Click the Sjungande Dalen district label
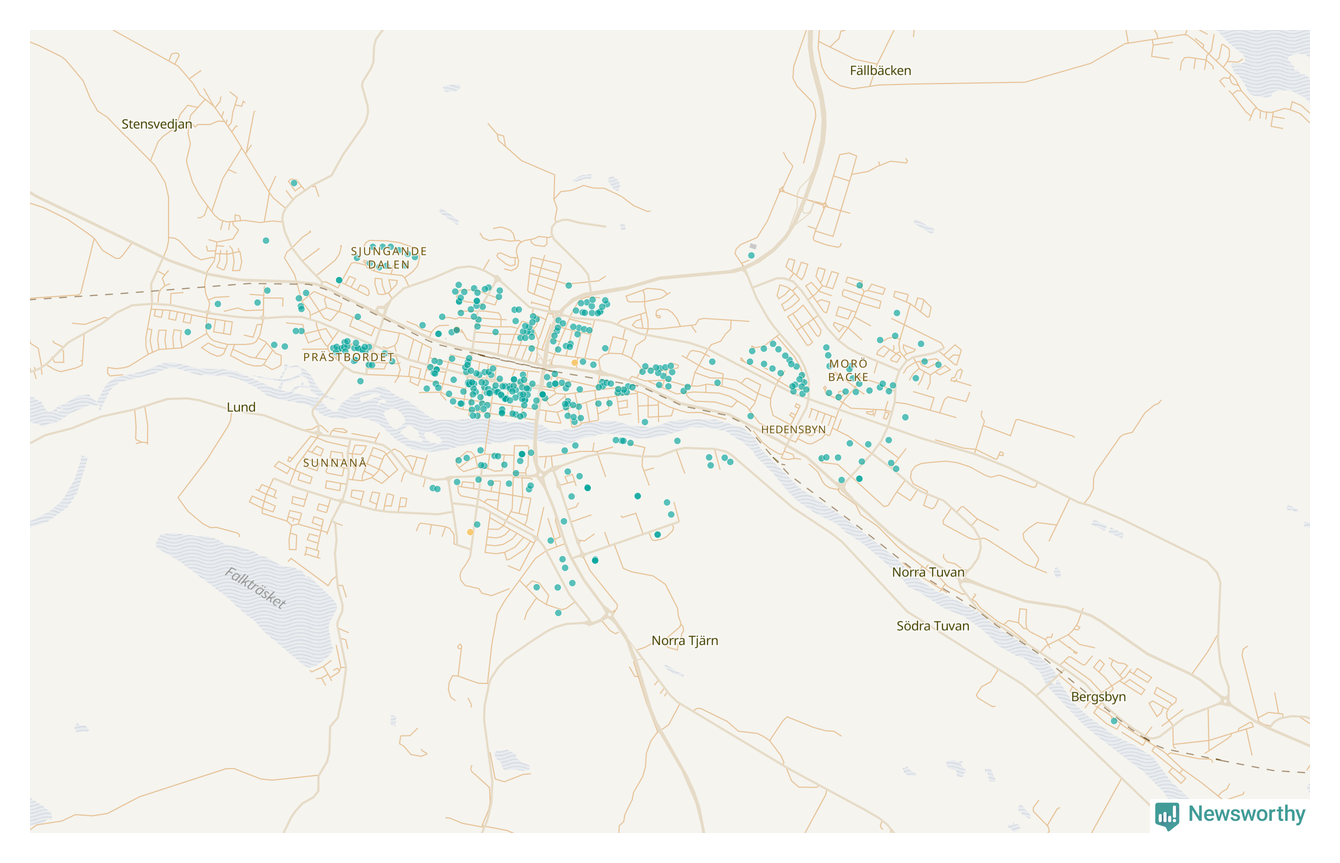 [x=389, y=258]
